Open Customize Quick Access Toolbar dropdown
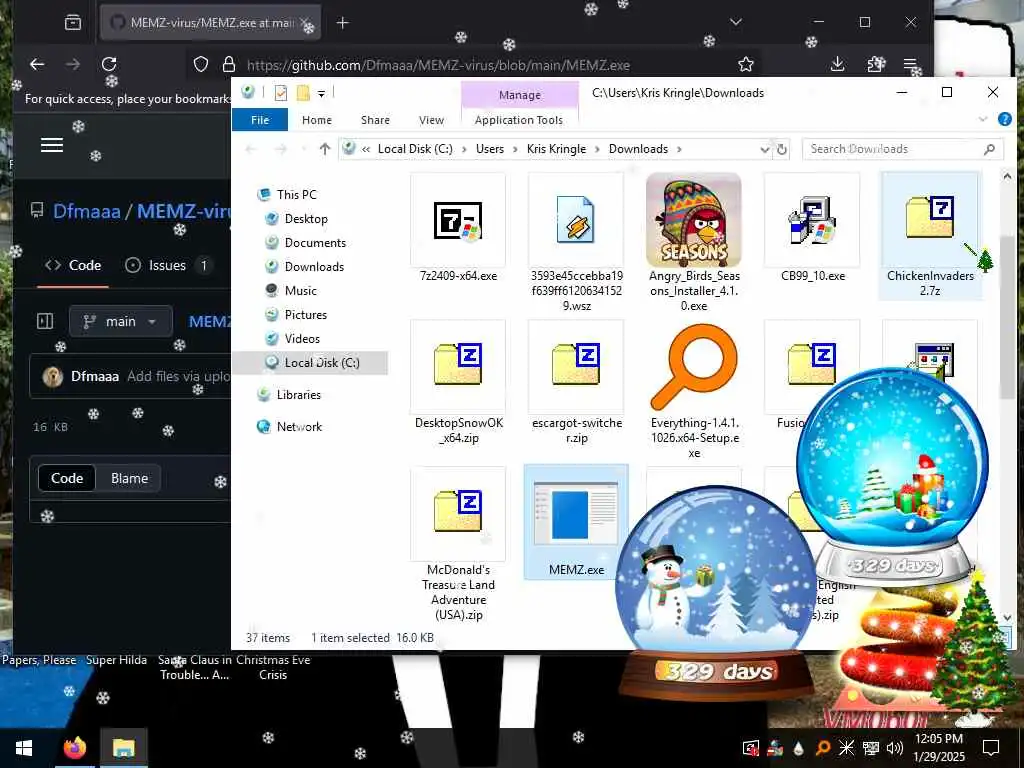This screenshot has height=768, width=1024. point(321,94)
